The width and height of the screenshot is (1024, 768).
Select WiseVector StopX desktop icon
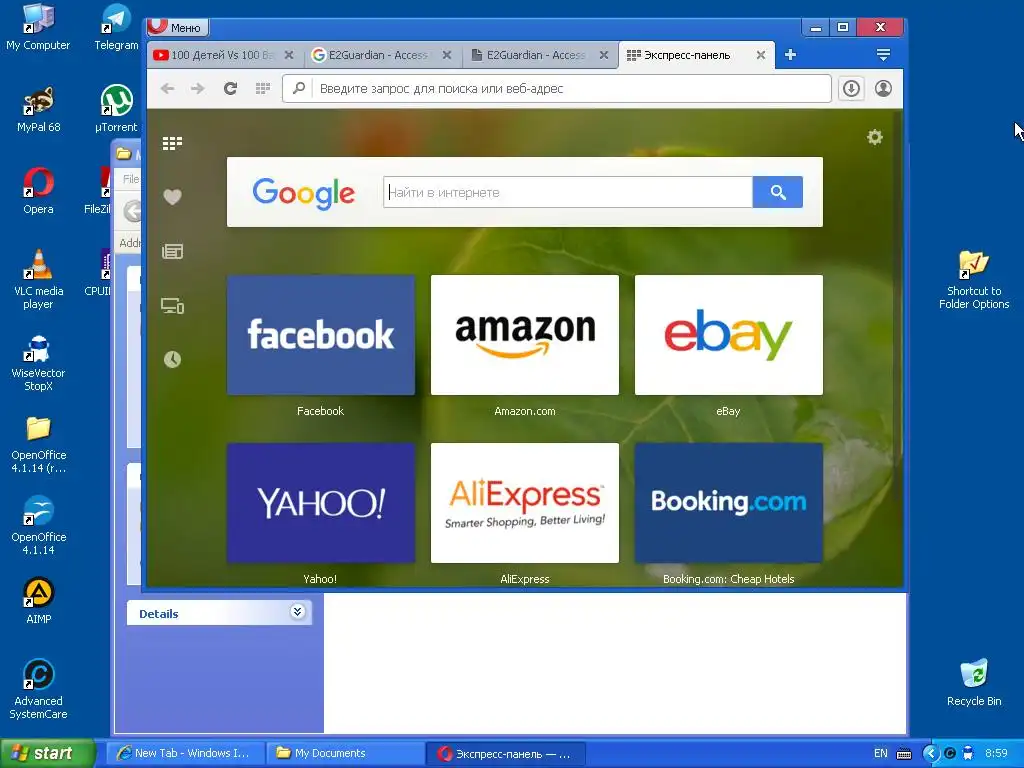coord(38,362)
